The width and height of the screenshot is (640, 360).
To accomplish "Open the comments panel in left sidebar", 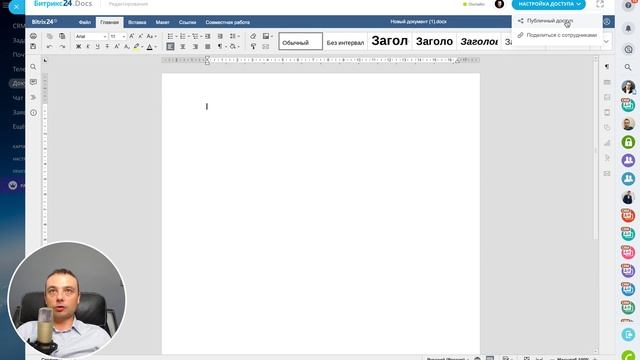I will [x=33, y=82].
